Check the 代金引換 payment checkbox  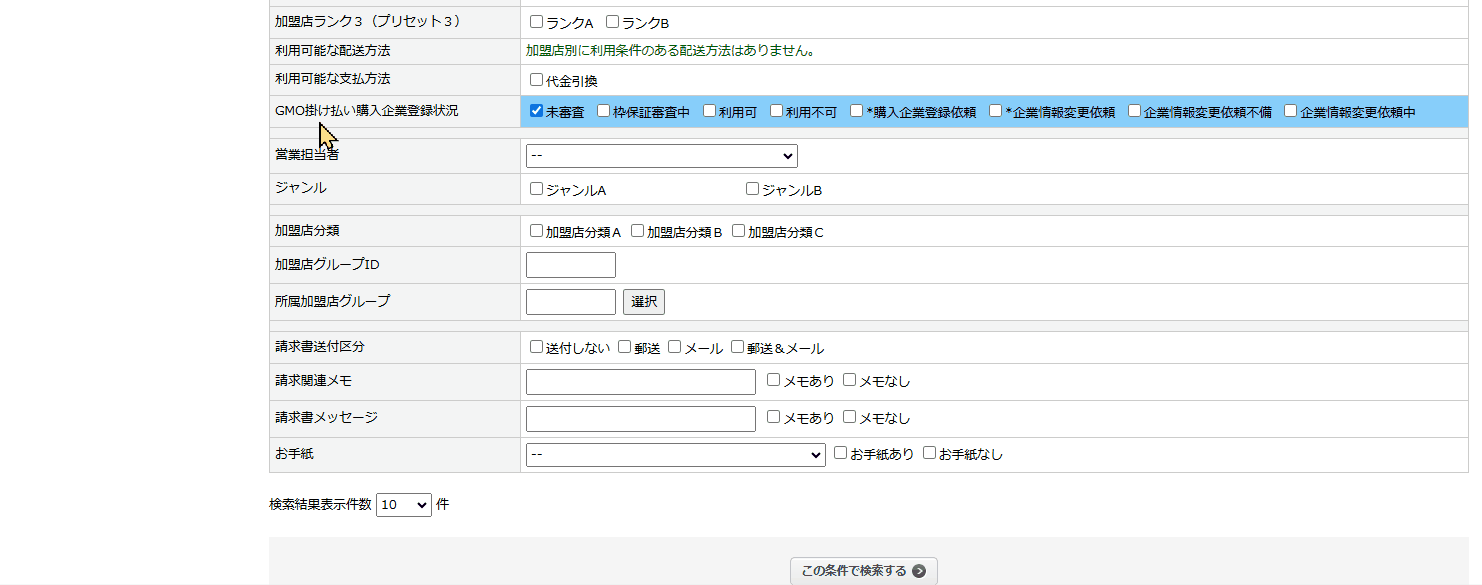pyautogui.click(x=537, y=80)
